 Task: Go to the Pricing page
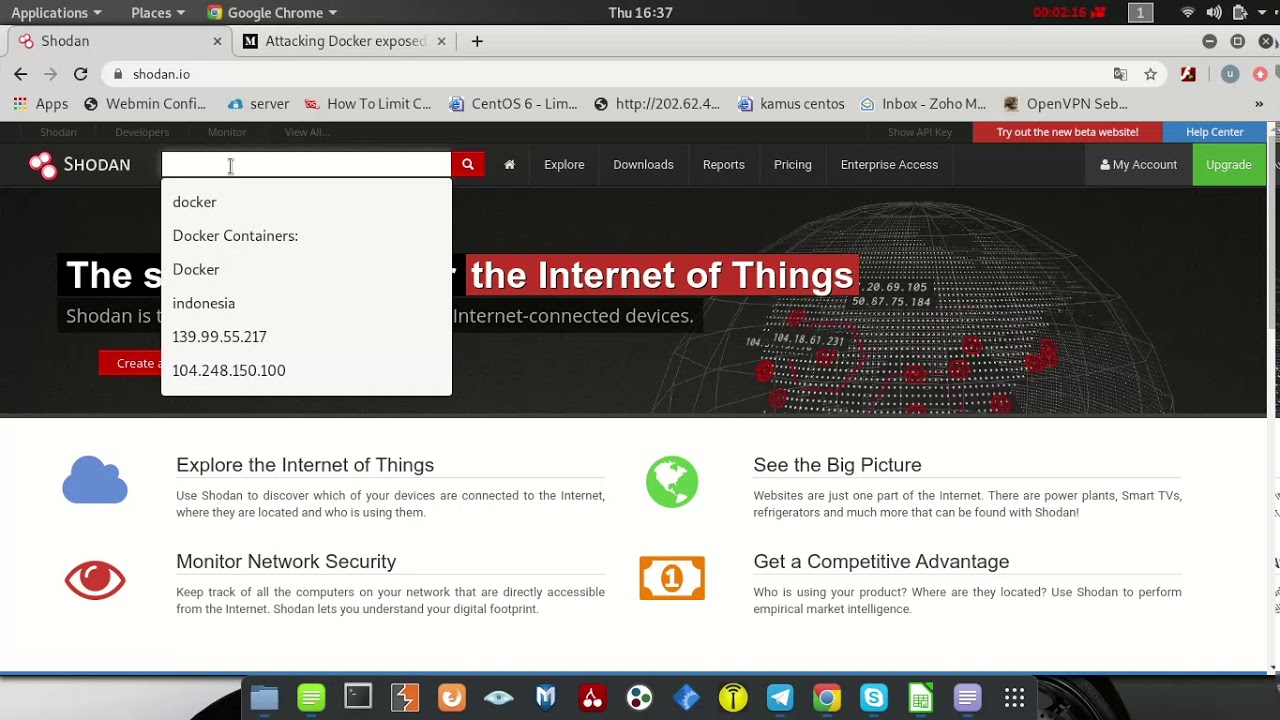[x=792, y=164]
